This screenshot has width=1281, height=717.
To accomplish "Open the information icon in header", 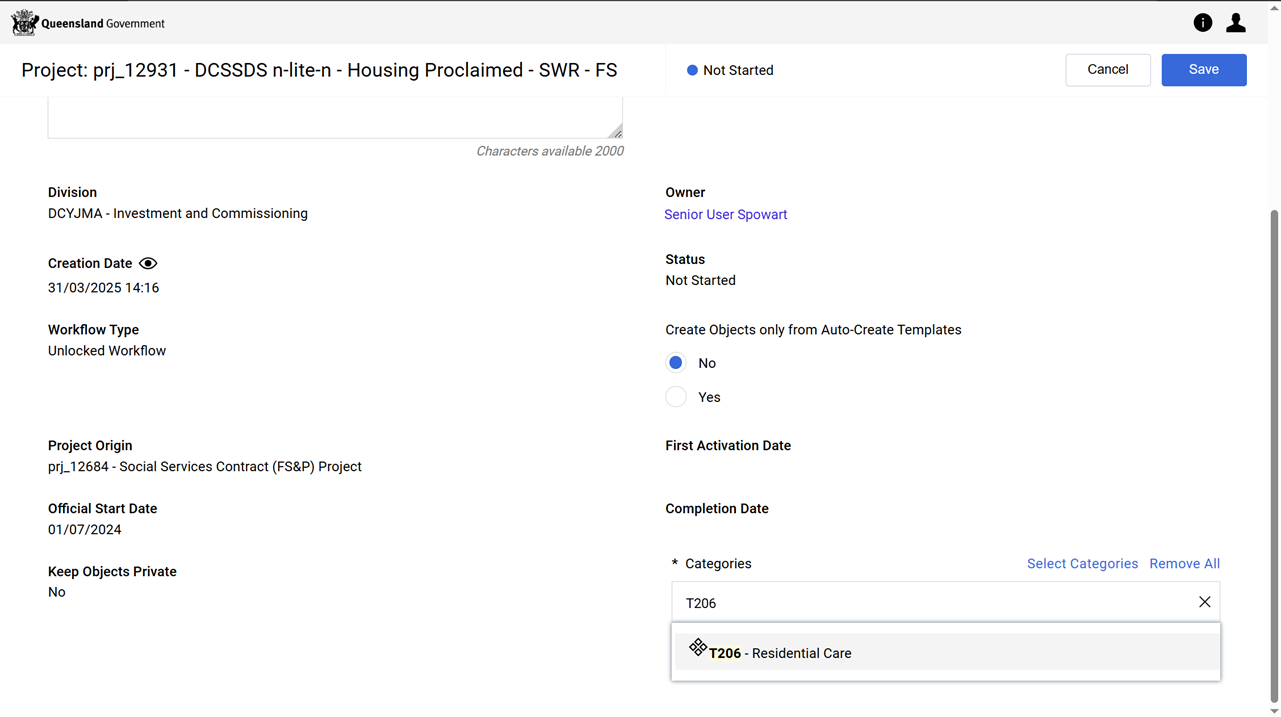I will (x=1203, y=23).
